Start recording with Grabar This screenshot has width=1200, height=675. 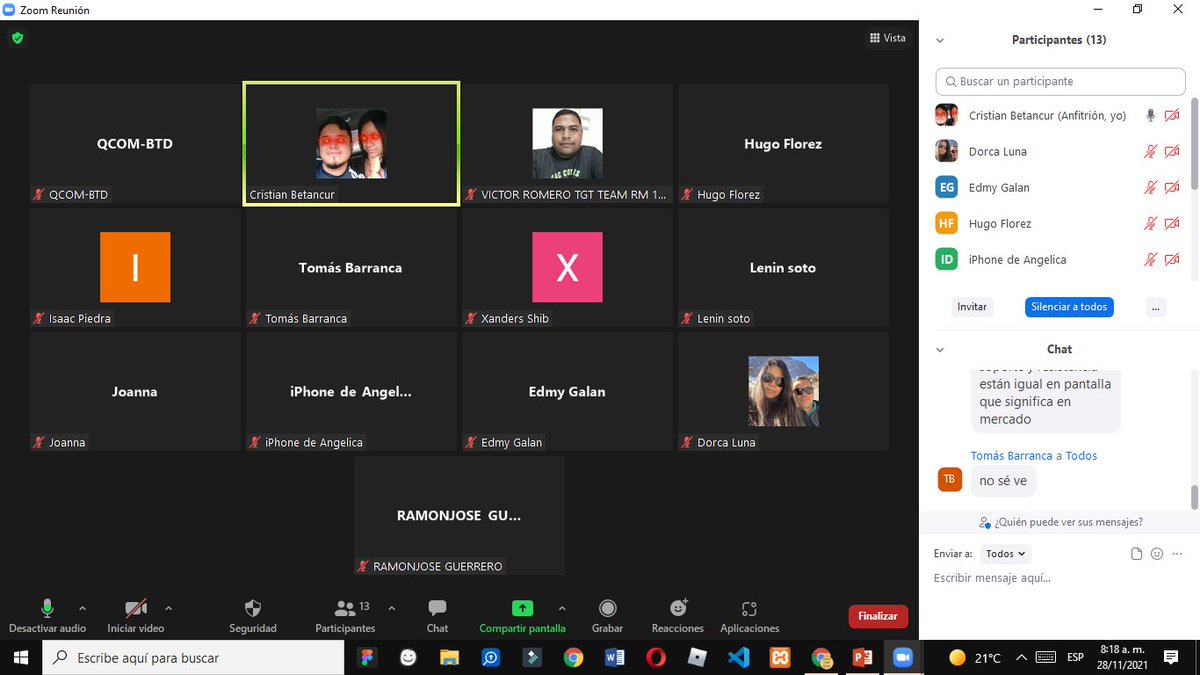607,608
